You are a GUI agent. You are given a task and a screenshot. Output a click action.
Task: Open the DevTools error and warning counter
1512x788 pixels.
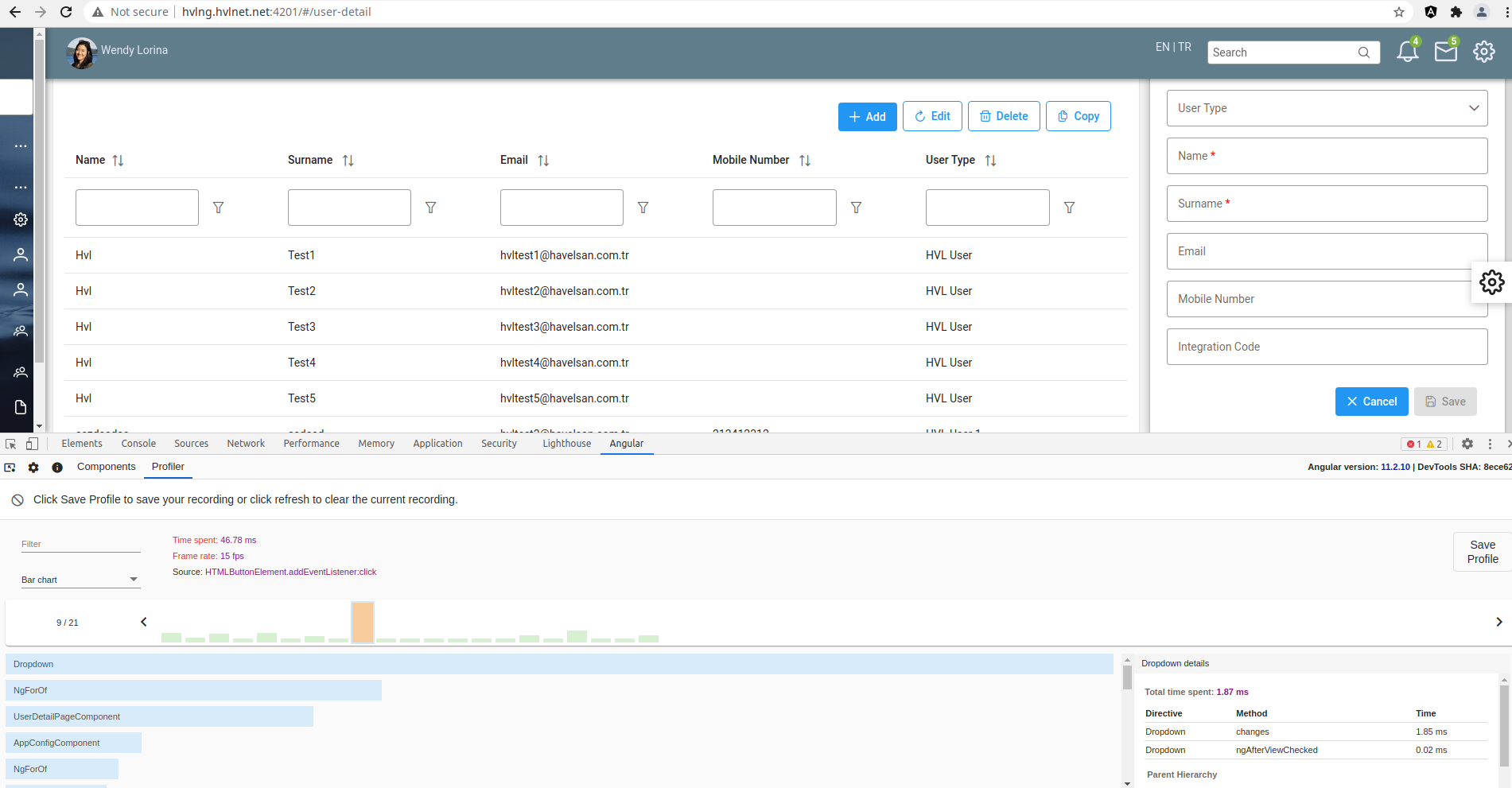tap(1424, 444)
